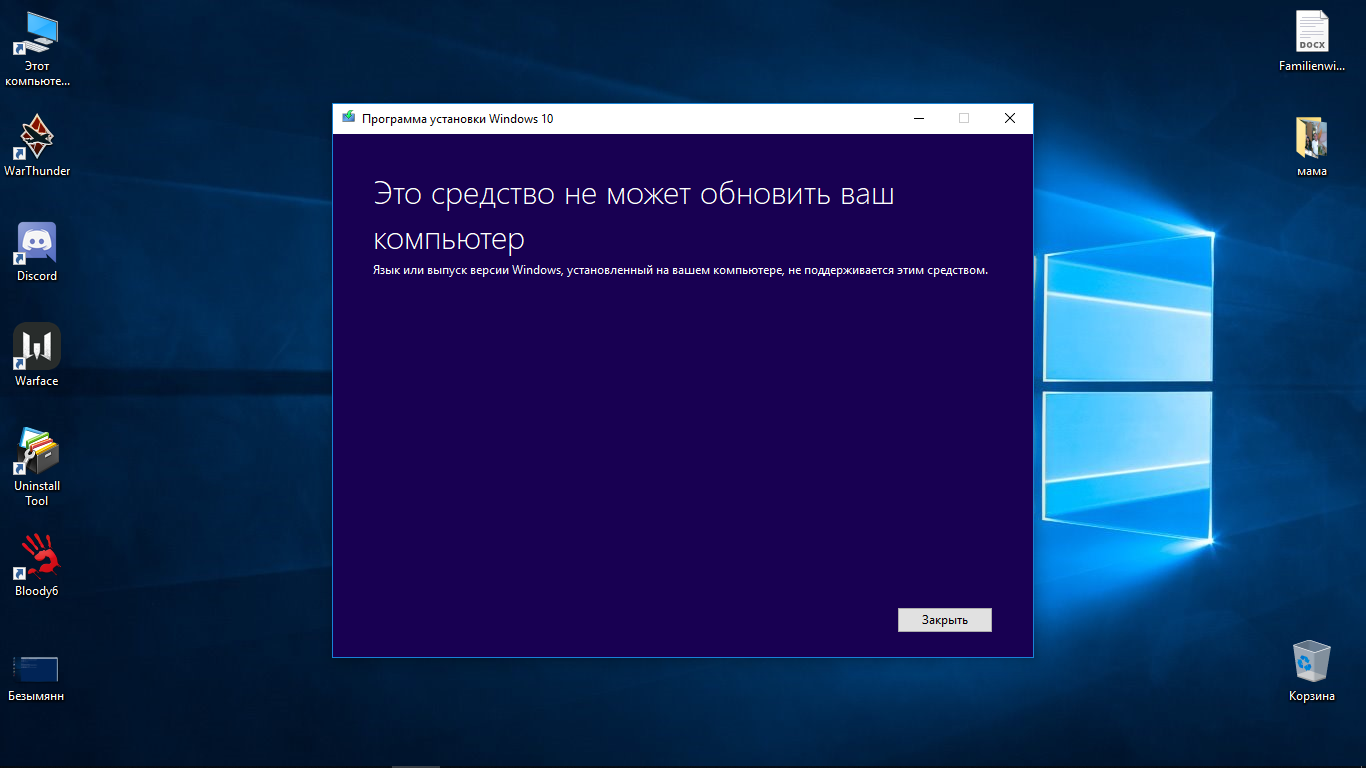Select the мама folder on desktop

(x=1311, y=147)
